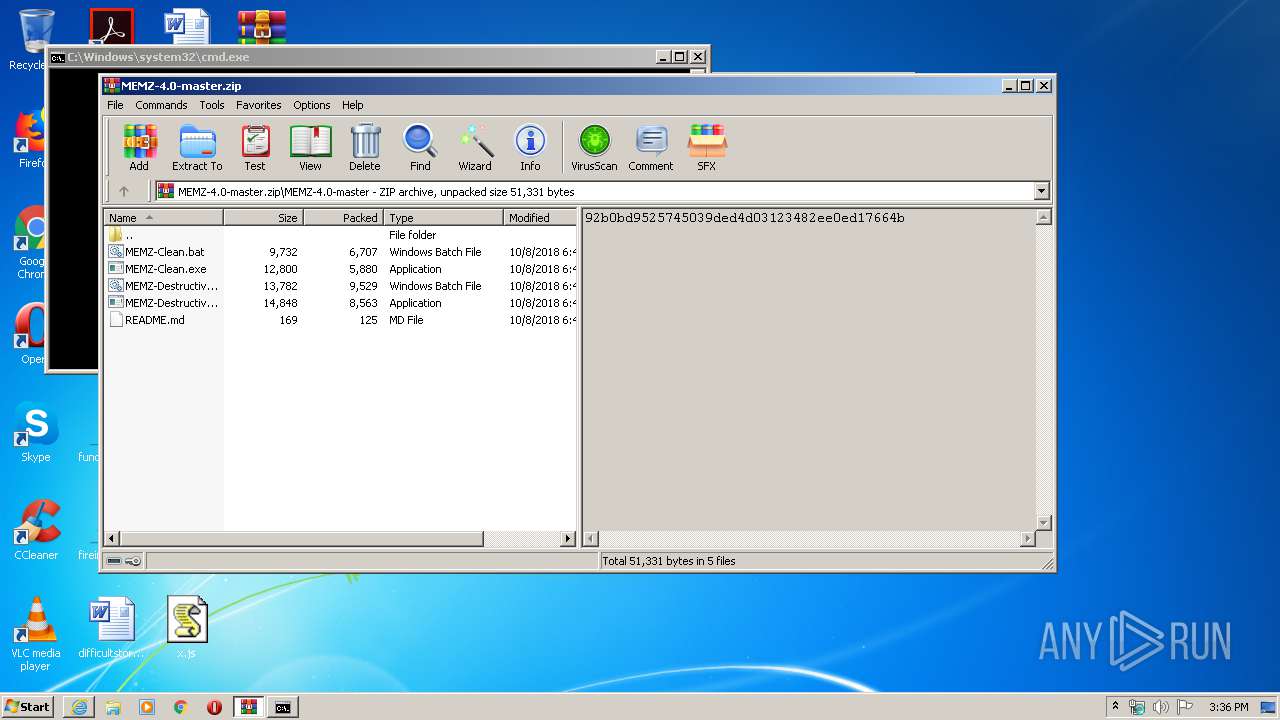Open Internet Explorer from taskbar
Viewport: 1280px width, 720px height.
coord(79,707)
